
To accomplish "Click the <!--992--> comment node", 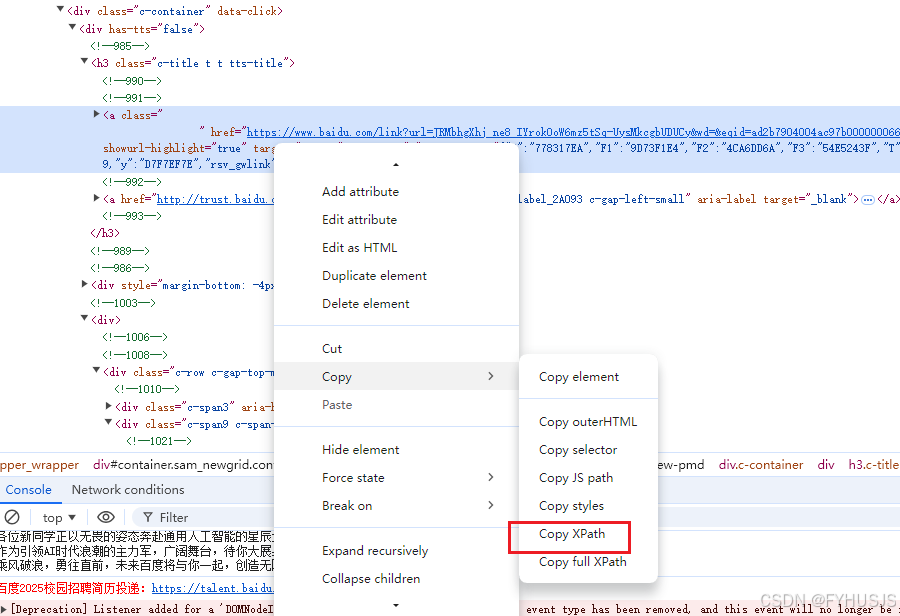I will point(132,182).
